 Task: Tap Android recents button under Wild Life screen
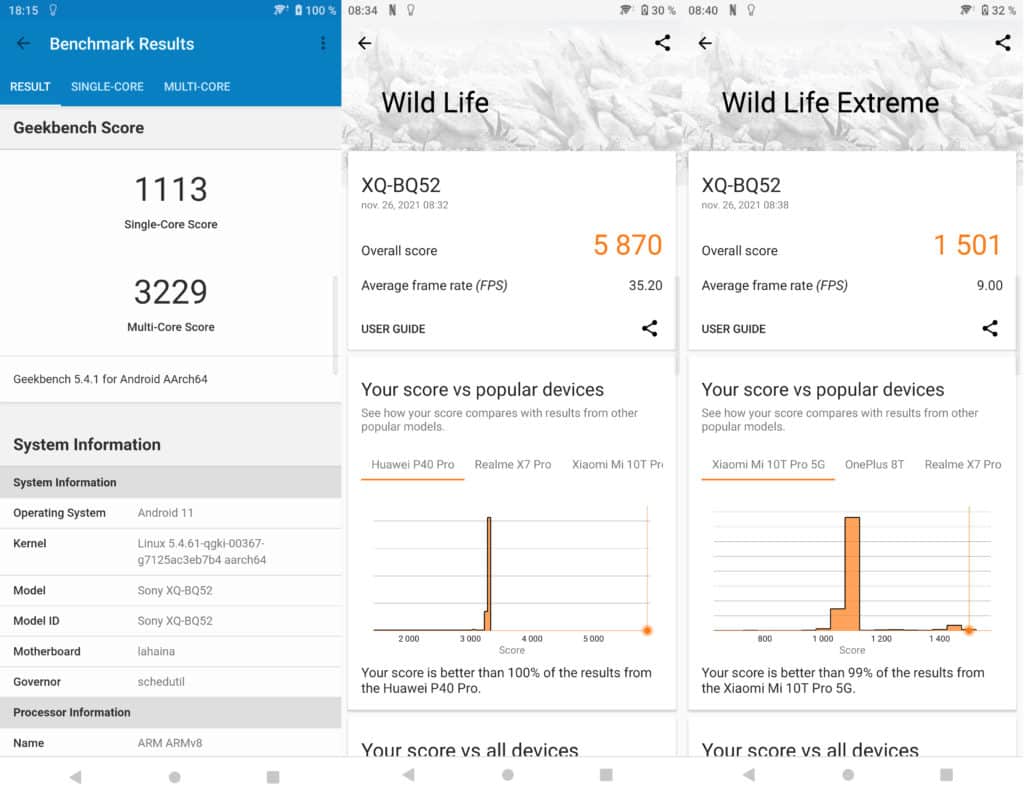(x=606, y=774)
